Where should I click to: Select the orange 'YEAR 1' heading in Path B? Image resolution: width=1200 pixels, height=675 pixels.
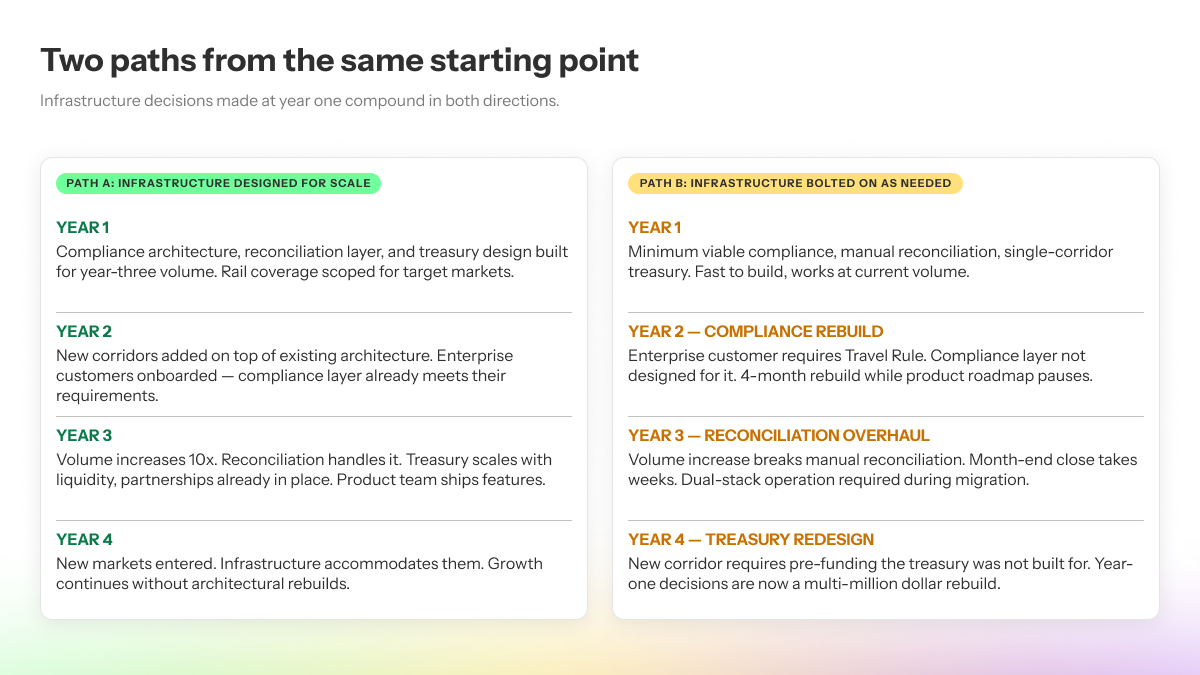click(x=655, y=228)
